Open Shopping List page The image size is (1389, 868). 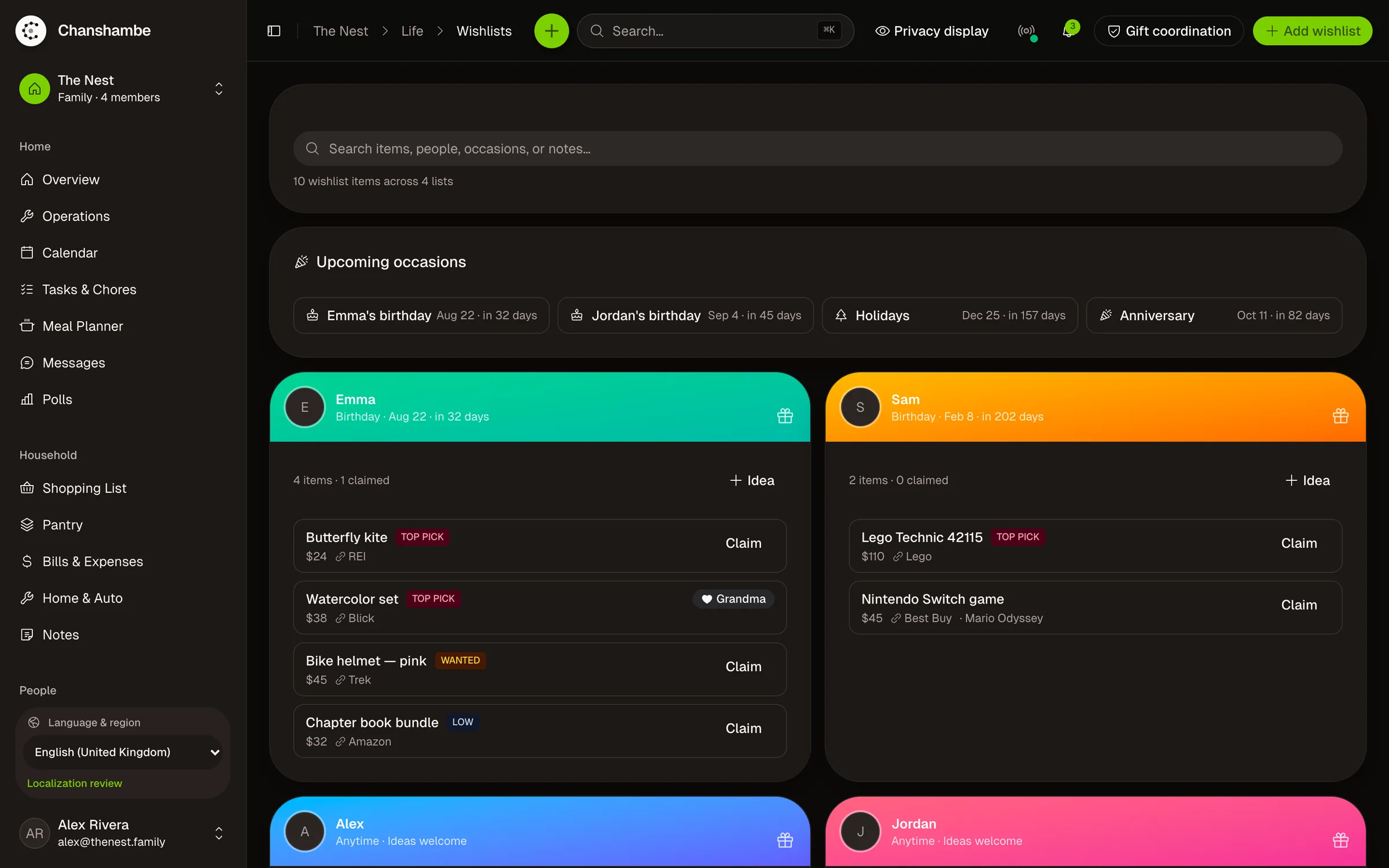point(123,488)
